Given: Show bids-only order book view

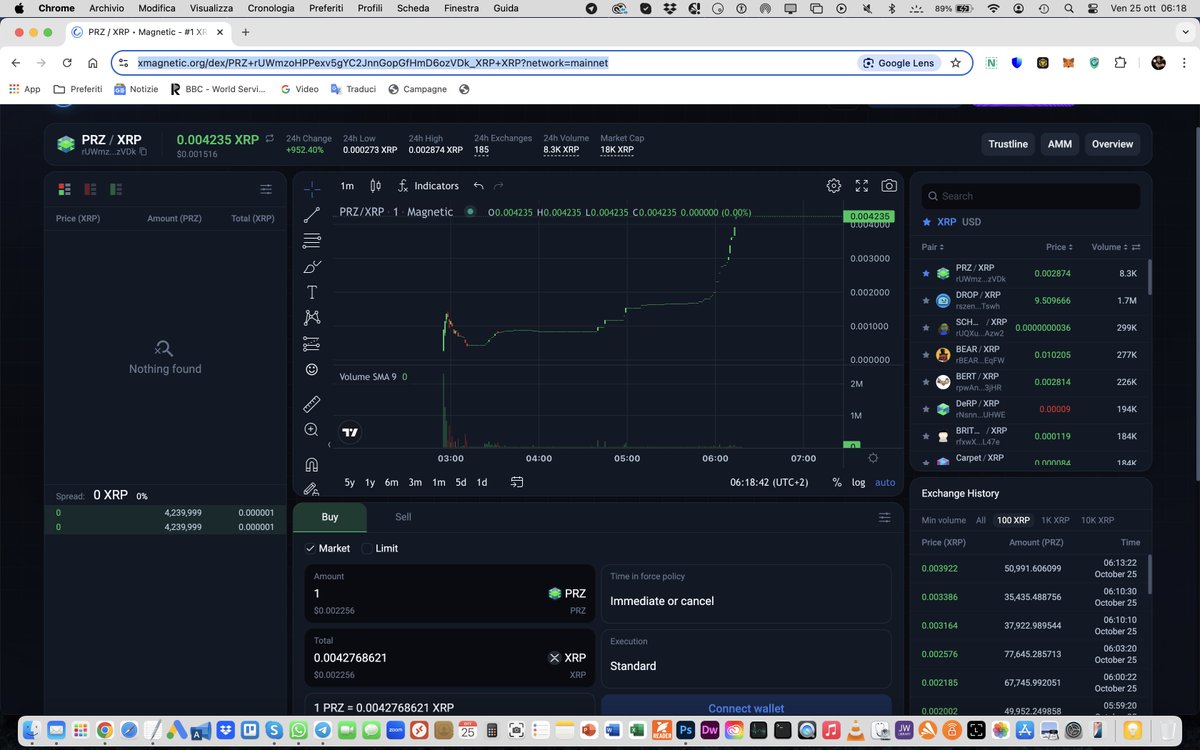Looking at the screenshot, I should (x=116, y=189).
